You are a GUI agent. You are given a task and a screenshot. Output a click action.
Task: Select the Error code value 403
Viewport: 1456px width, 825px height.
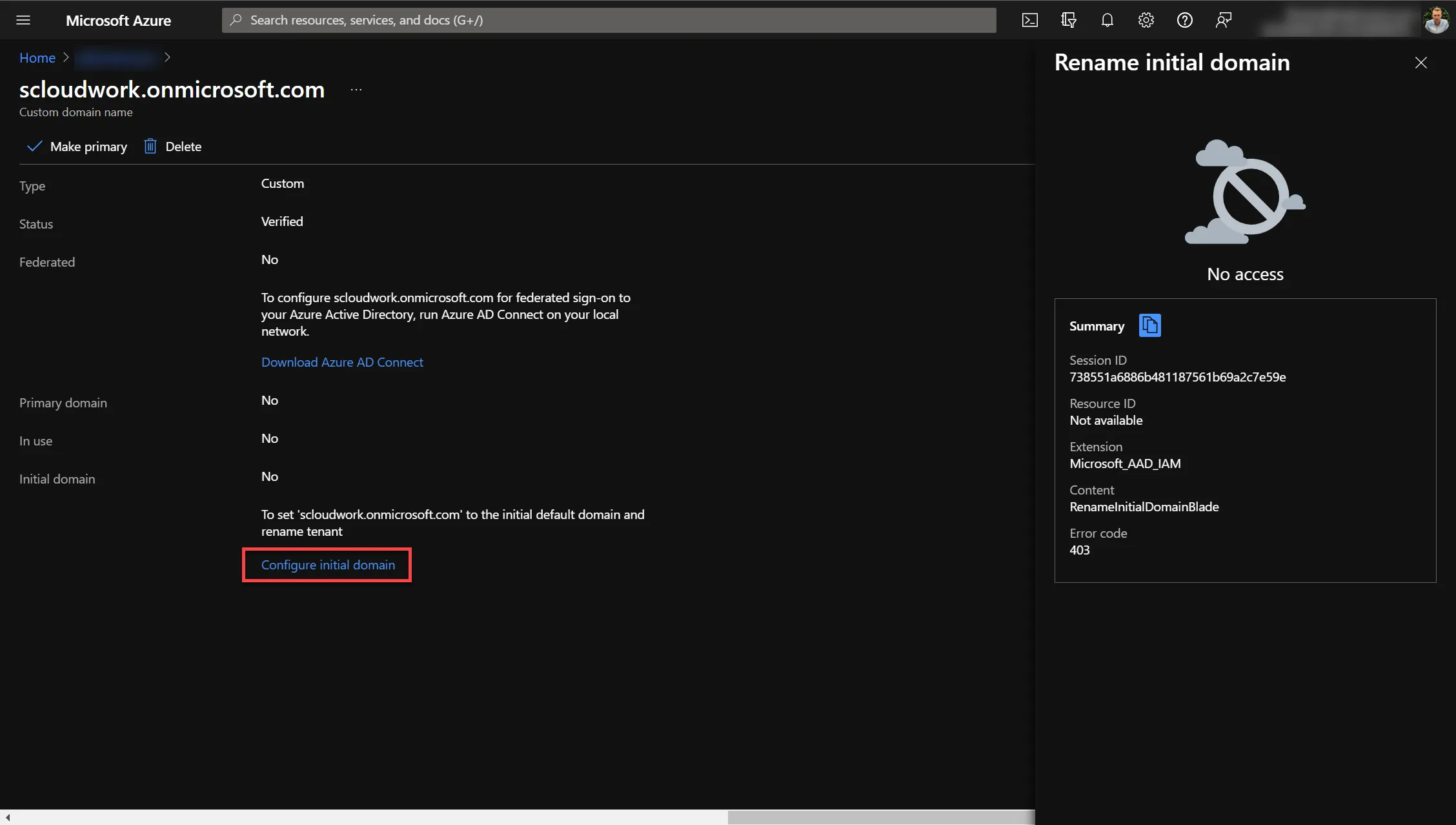[1080, 550]
